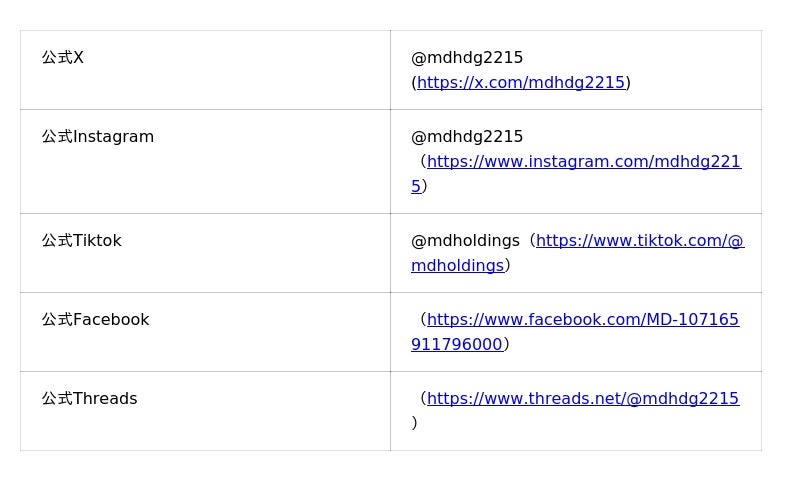The width and height of the screenshot is (800, 481).
Task: Click the closing parenthesis after Instagram link's "5"
Action: pyautogui.click(x=425, y=187)
